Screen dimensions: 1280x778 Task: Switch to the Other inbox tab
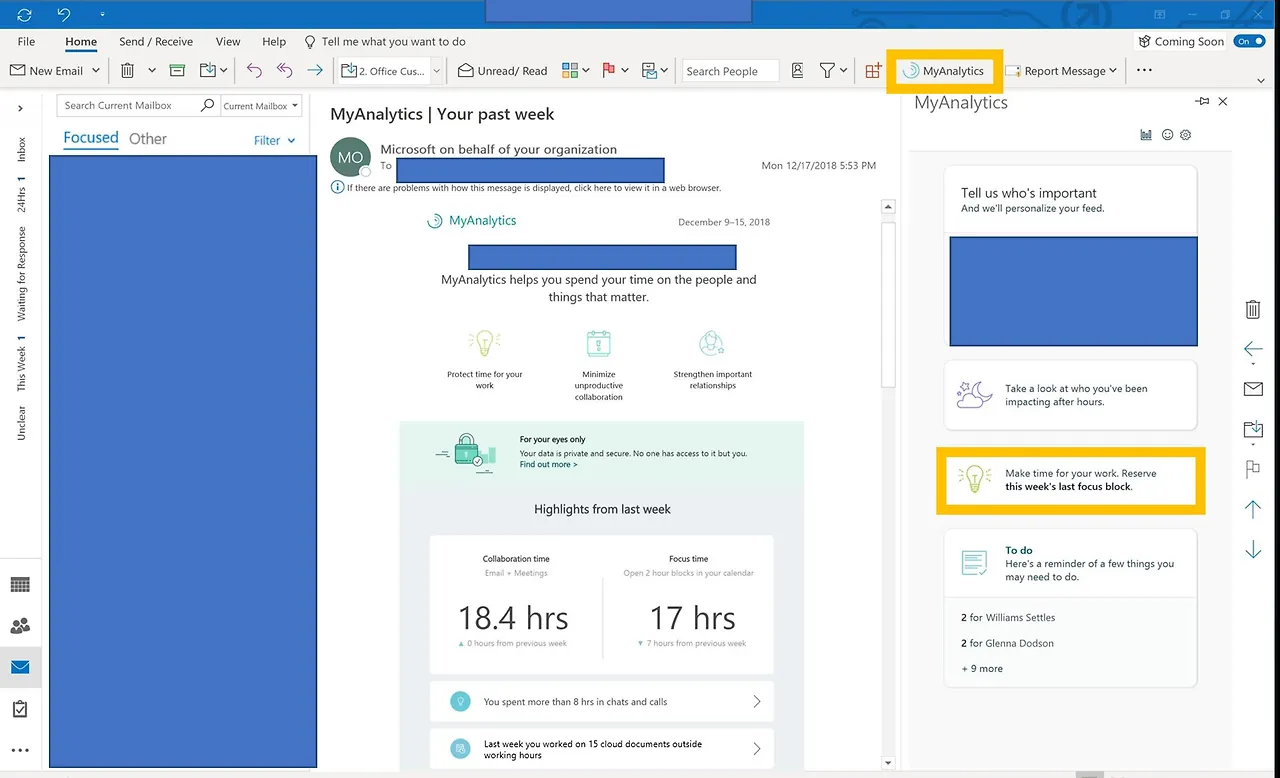[x=148, y=139]
